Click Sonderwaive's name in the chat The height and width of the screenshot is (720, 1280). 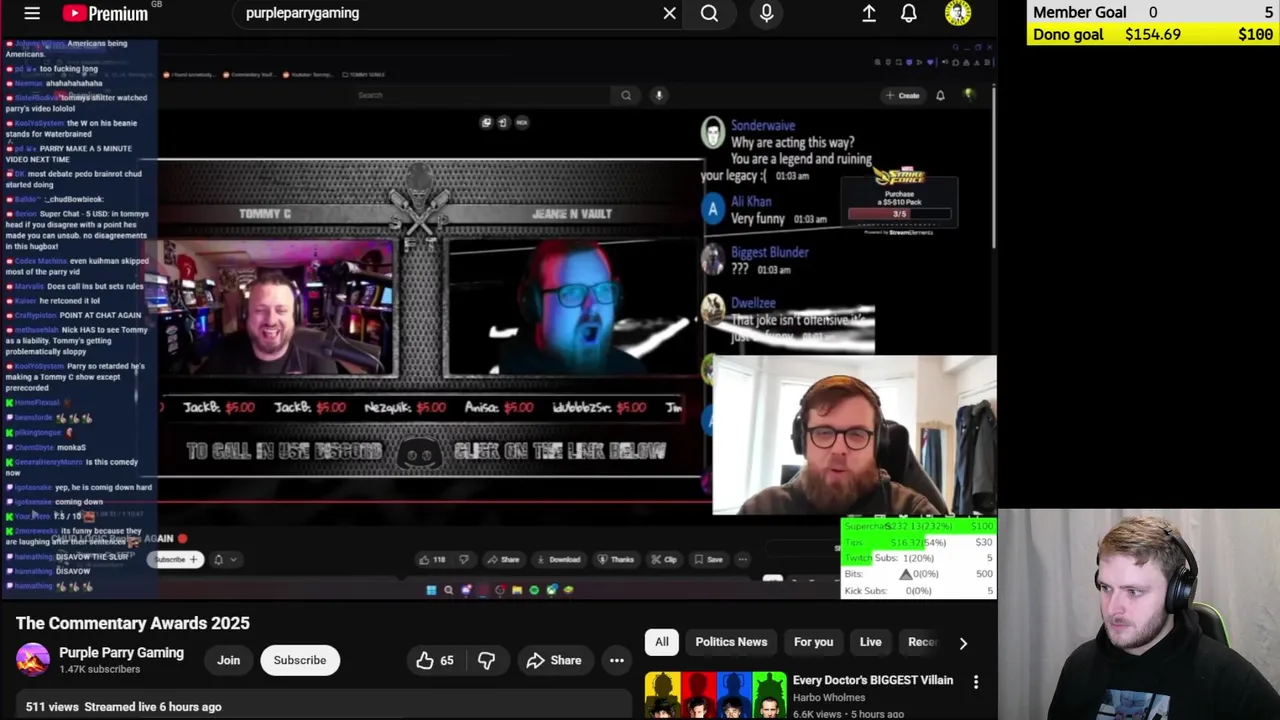(763, 126)
